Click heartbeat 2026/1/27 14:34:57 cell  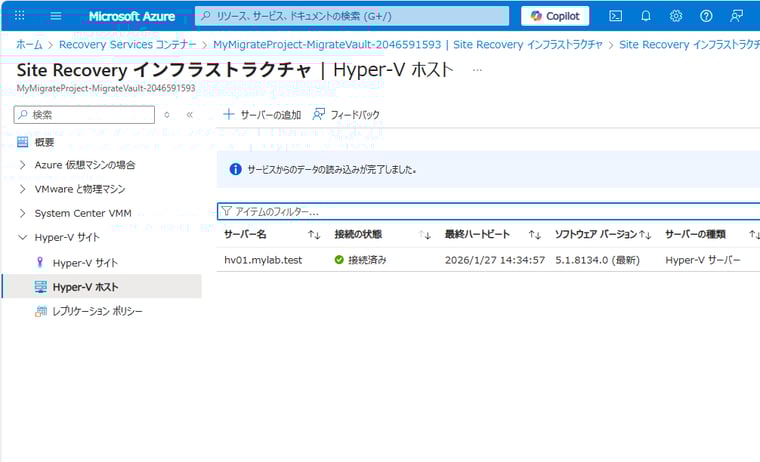[x=495, y=260]
